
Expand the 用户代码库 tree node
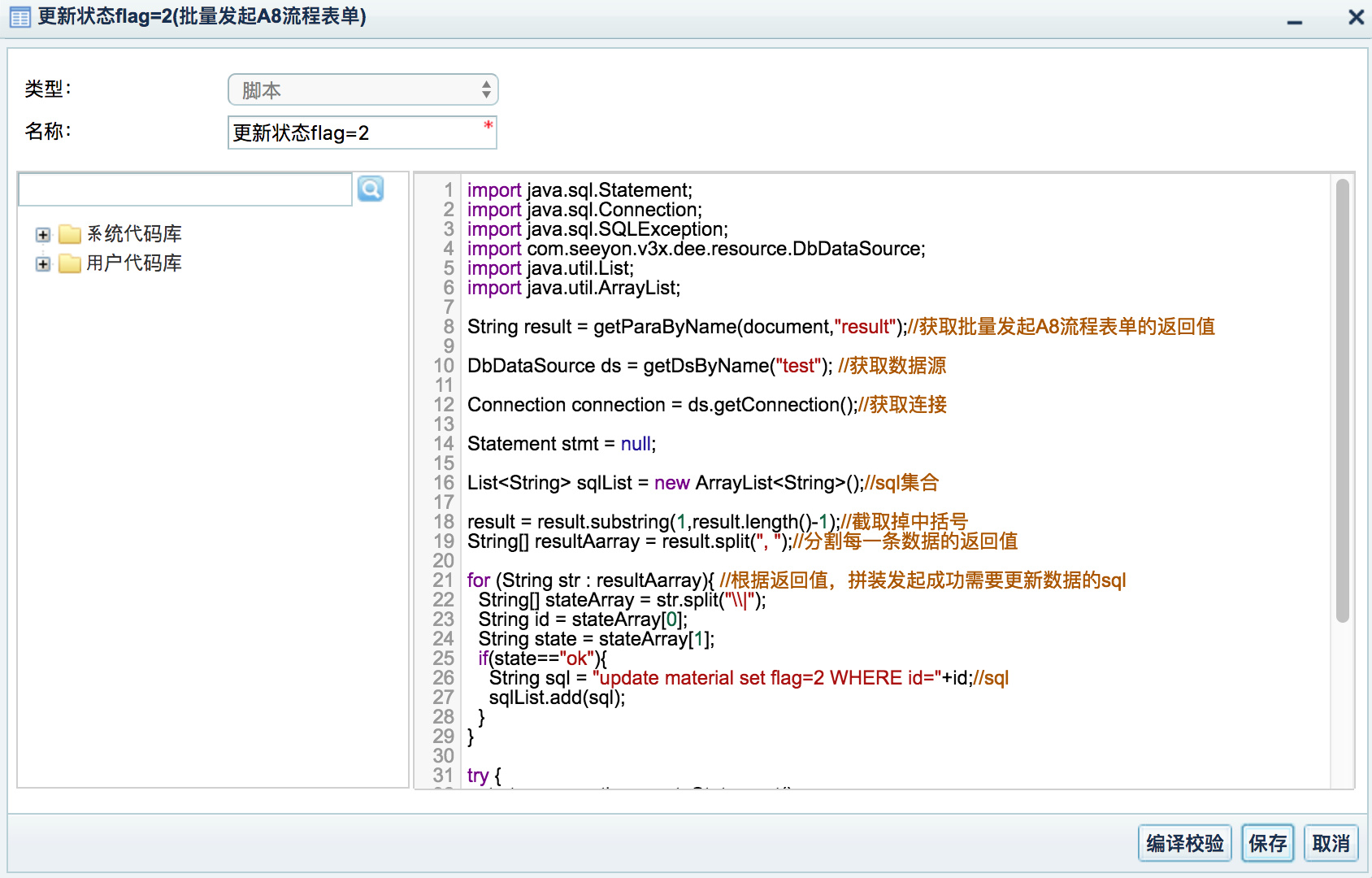click(43, 264)
